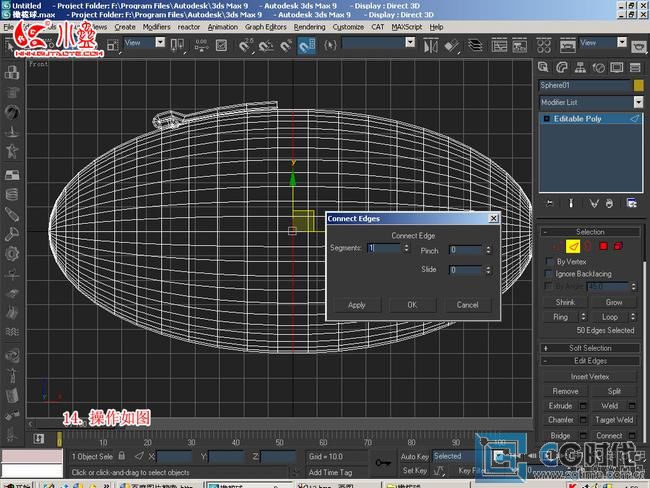Screen dimensions: 650x488
Task: Open the Animation menu
Action: (223, 27)
